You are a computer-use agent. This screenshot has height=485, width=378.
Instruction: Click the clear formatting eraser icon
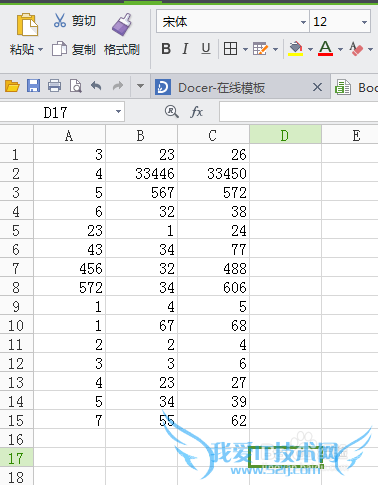[356, 49]
